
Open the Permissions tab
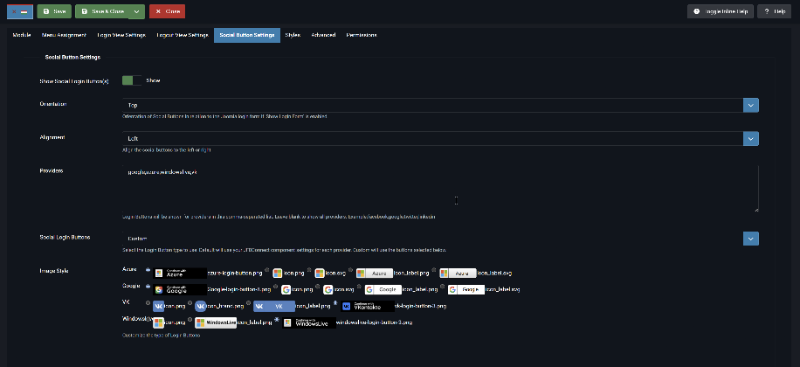(x=361, y=35)
